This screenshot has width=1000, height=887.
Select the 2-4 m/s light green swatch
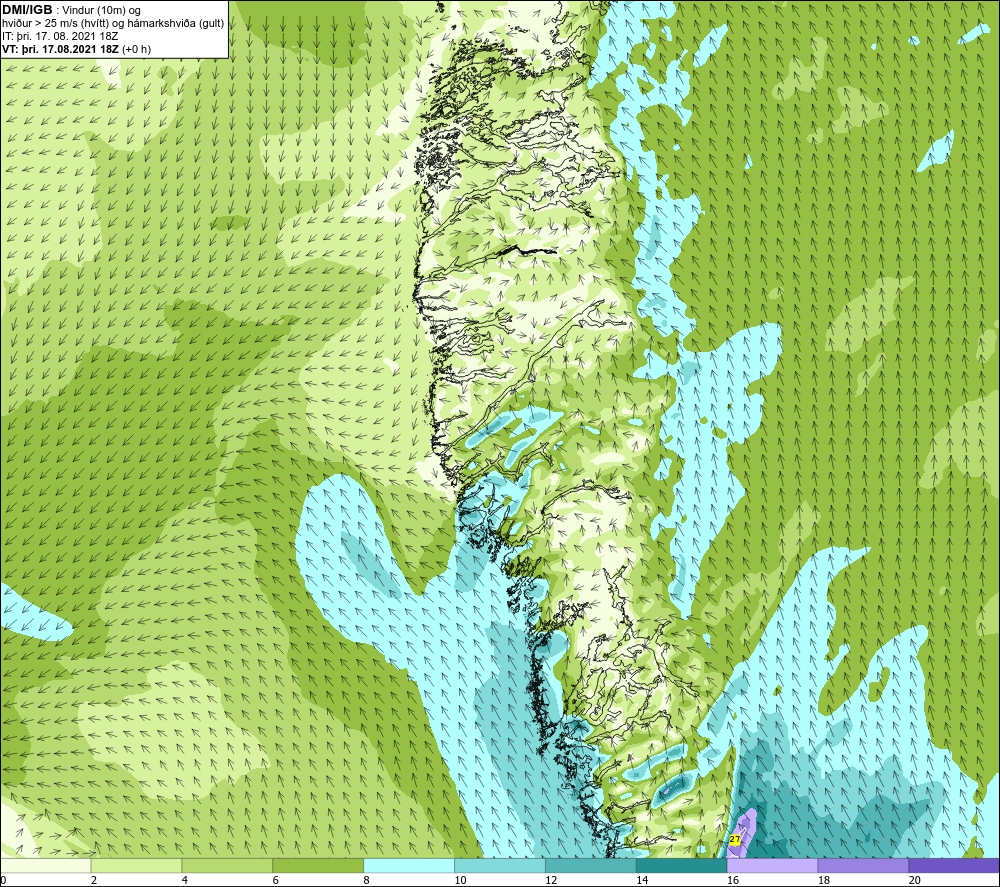(x=136, y=865)
